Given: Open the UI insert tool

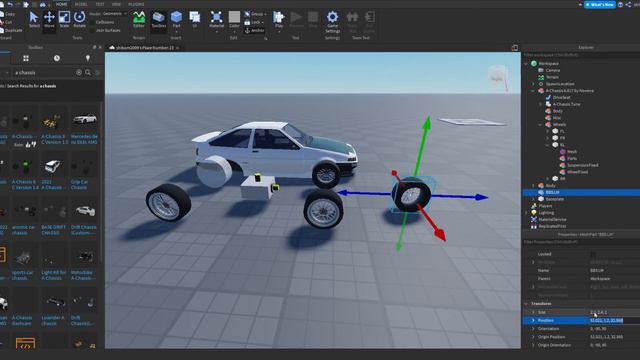Looking at the screenshot, I should (195, 19).
